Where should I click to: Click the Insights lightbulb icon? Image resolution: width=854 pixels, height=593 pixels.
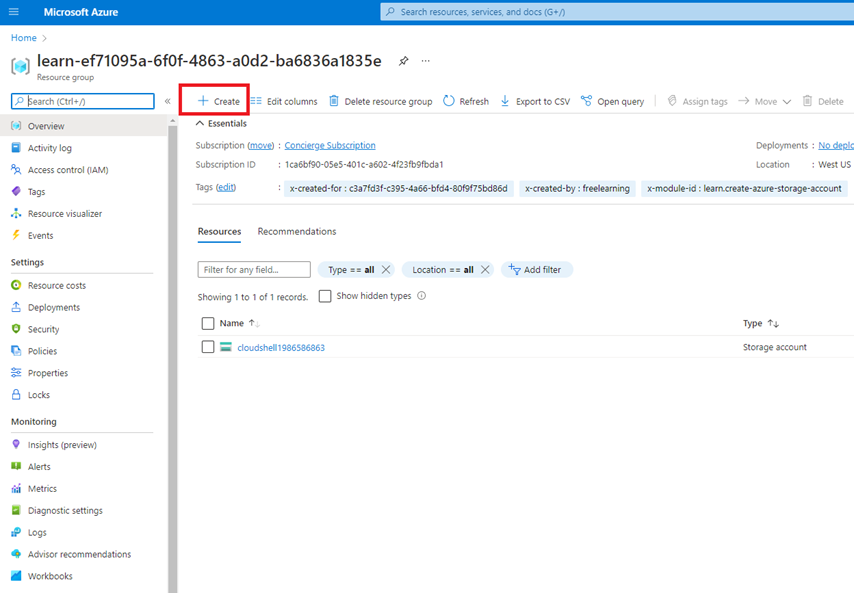[x=16, y=444]
